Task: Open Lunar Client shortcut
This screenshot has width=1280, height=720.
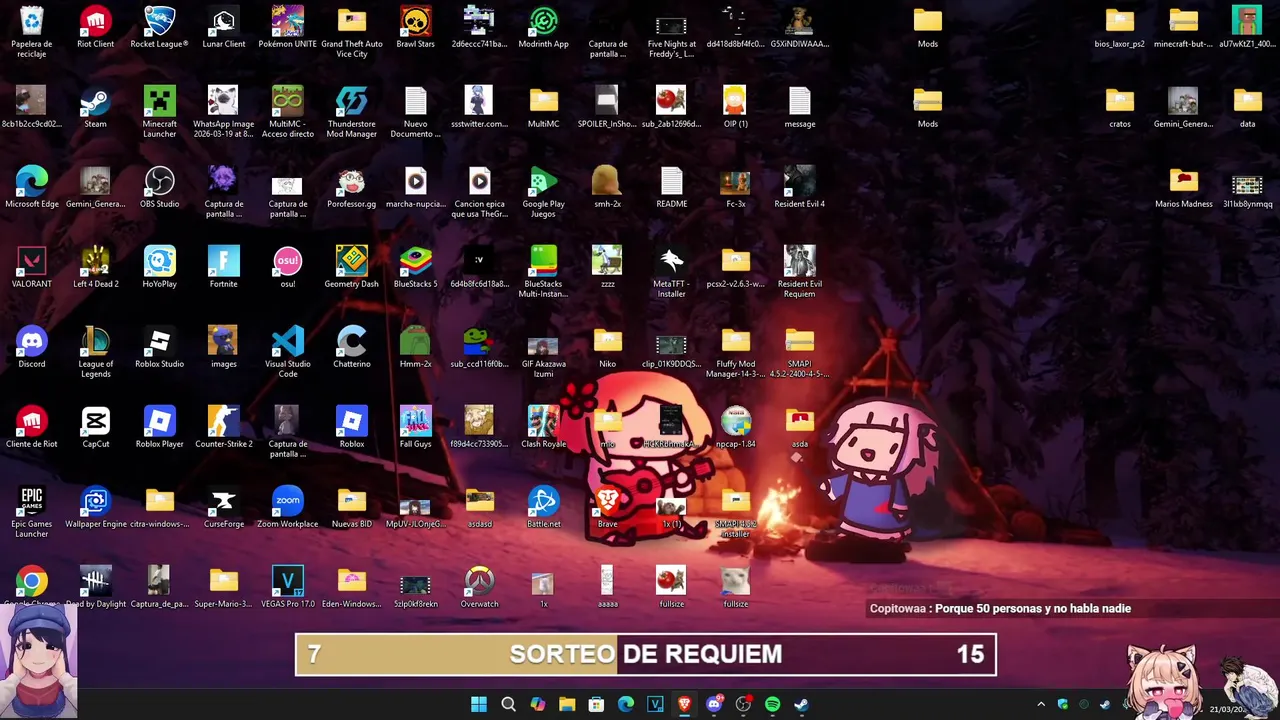Action: pyautogui.click(x=223, y=27)
